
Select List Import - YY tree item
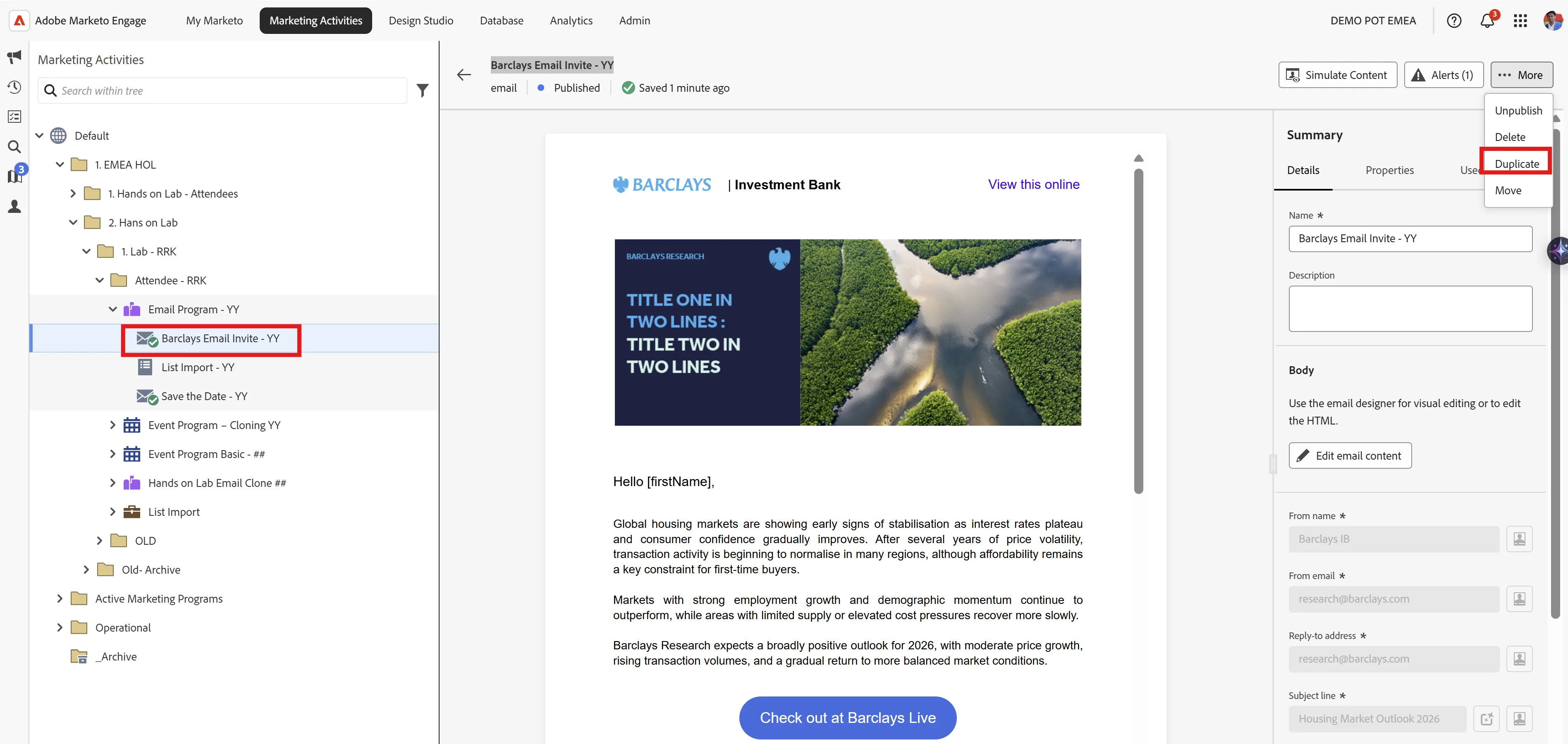pos(197,367)
